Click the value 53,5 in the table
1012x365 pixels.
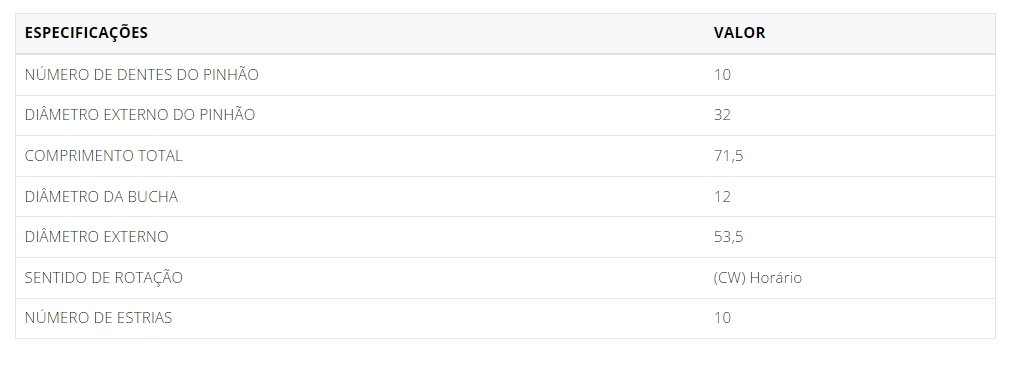(729, 237)
